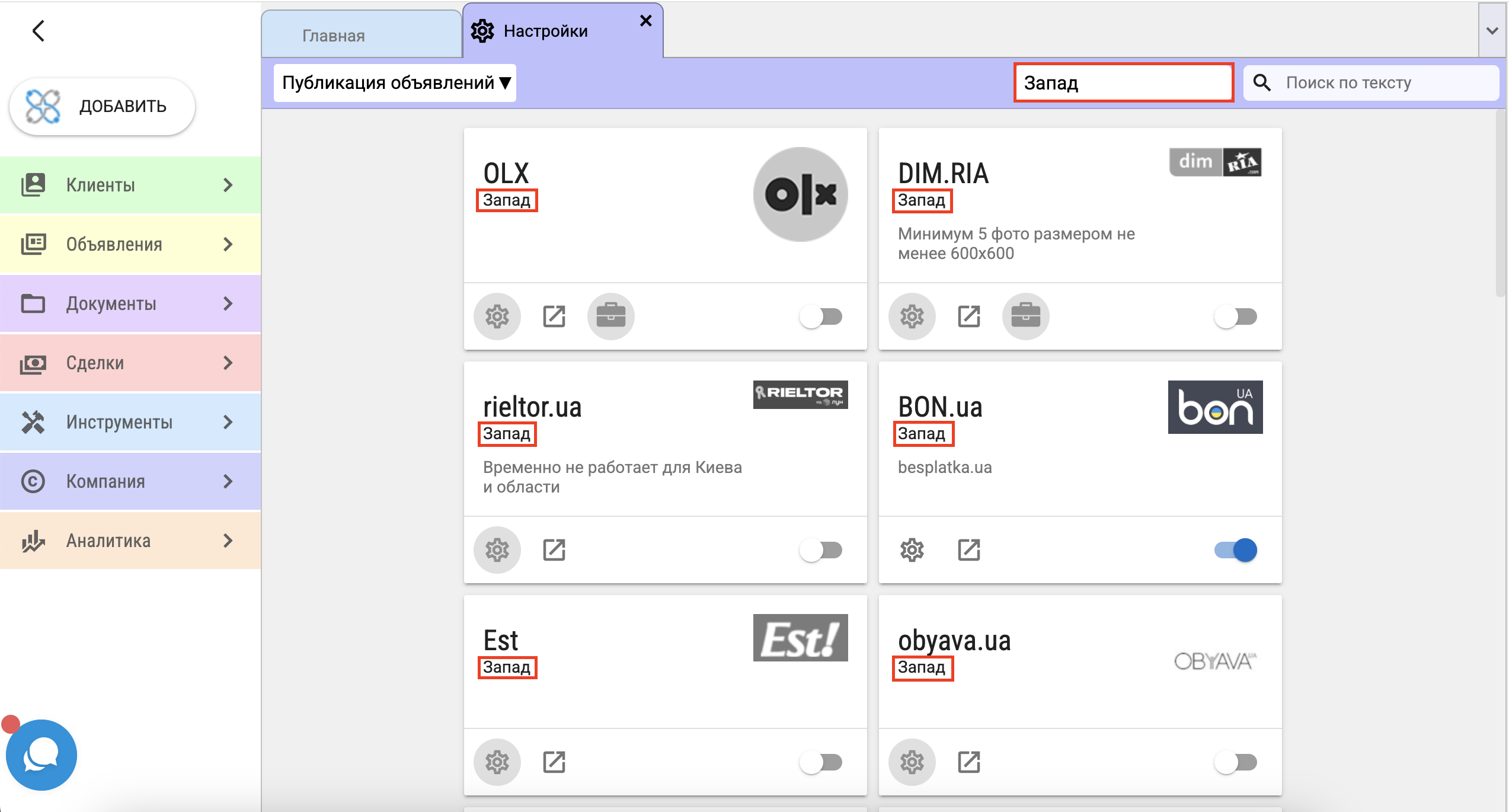Click the DIM.RIA briefcase icon
Screen dimensions: 1509x812
pos(1025,317)
